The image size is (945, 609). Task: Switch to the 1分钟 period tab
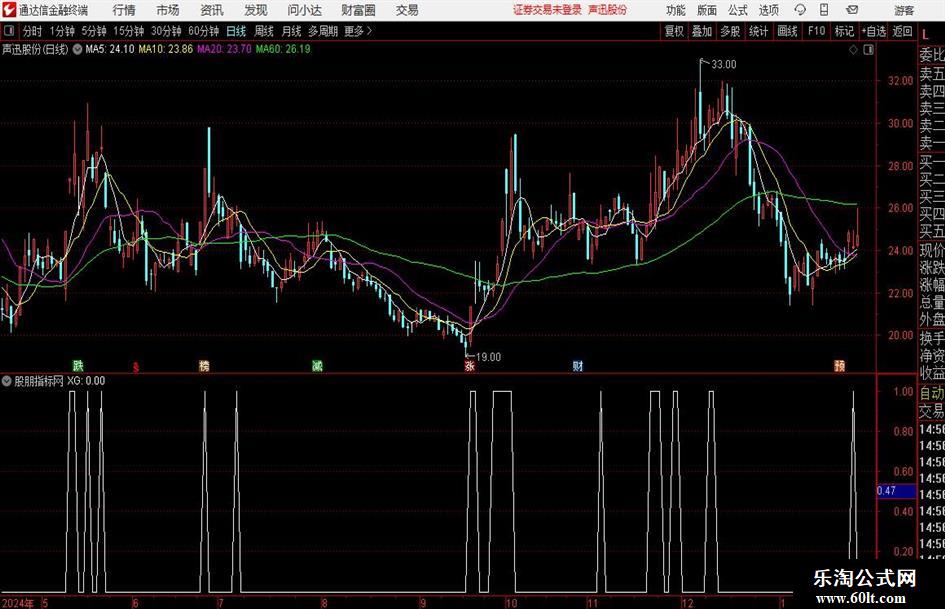click(61, 31)
